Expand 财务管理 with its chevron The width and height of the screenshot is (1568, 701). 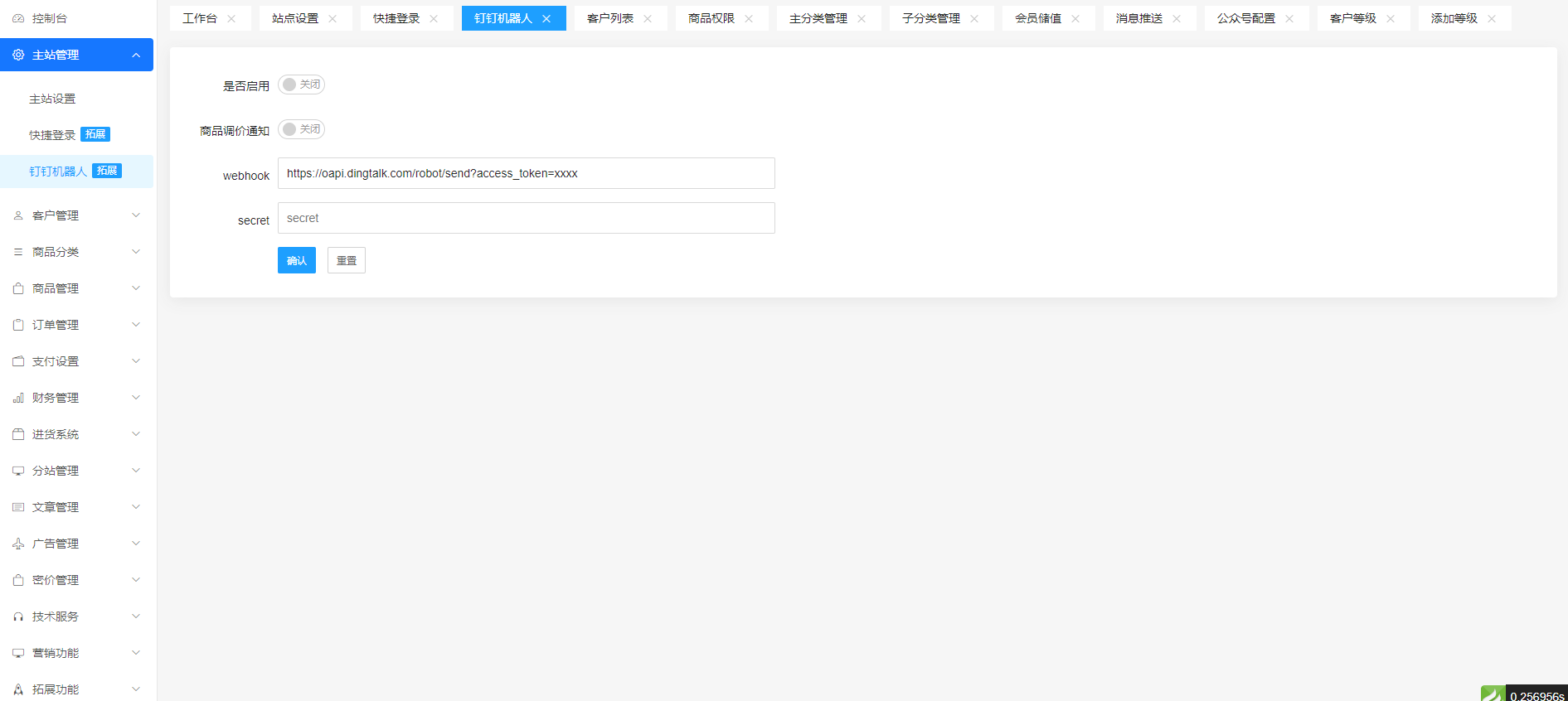(x=136, y=398)
